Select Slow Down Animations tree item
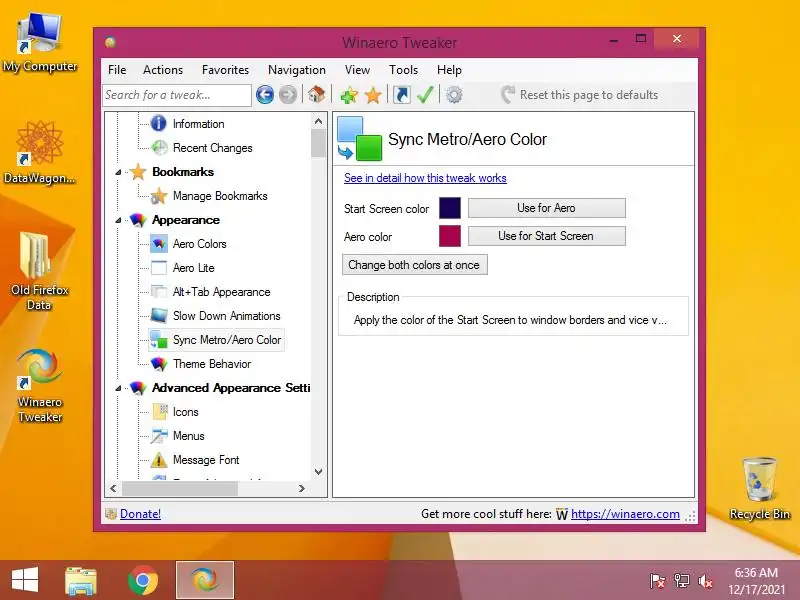 [227, 316]
